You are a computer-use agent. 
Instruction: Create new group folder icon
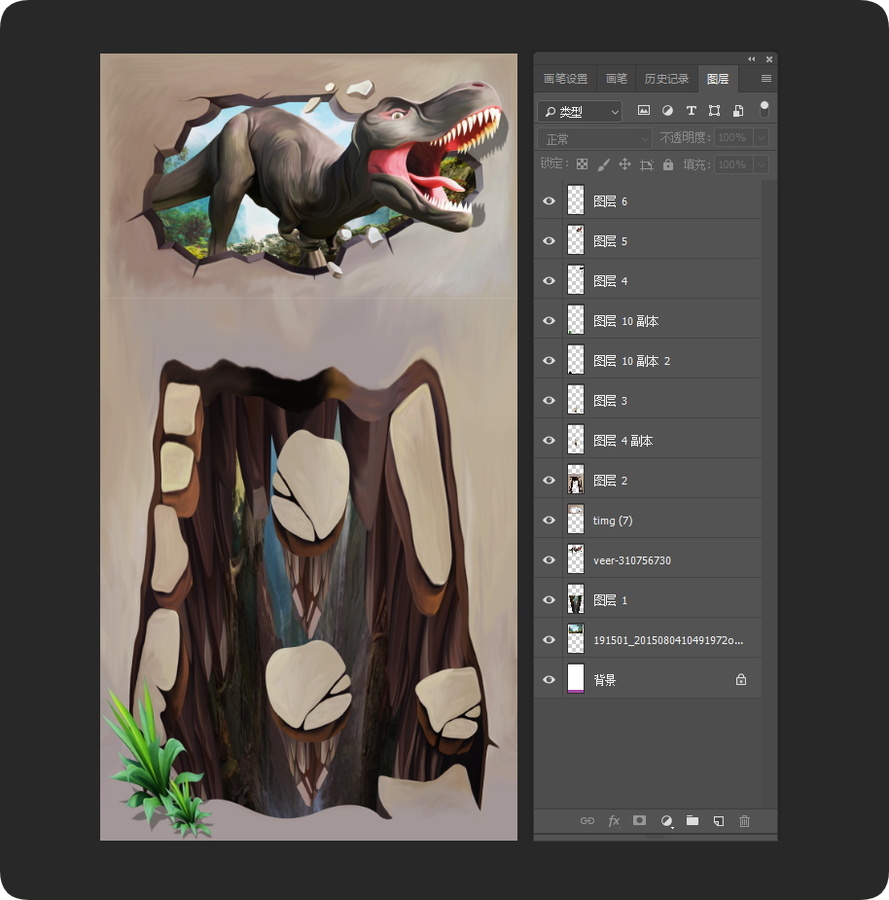[692, 820]
